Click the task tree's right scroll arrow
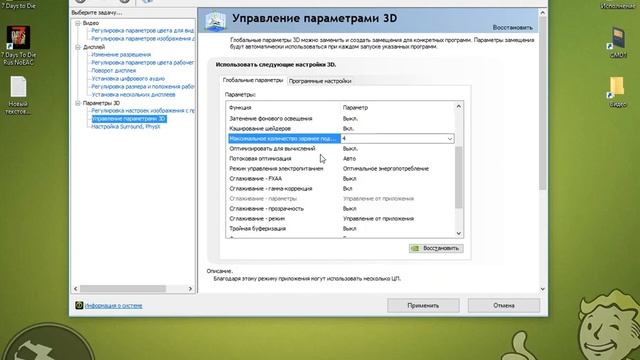 pos(190,289)
